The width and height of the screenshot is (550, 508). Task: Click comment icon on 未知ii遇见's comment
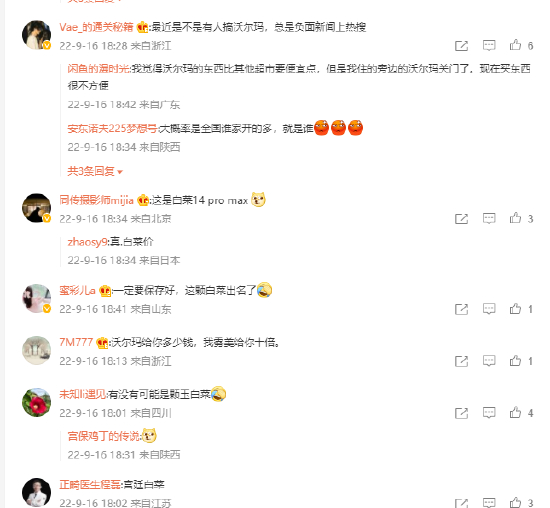tap(489, 413)
